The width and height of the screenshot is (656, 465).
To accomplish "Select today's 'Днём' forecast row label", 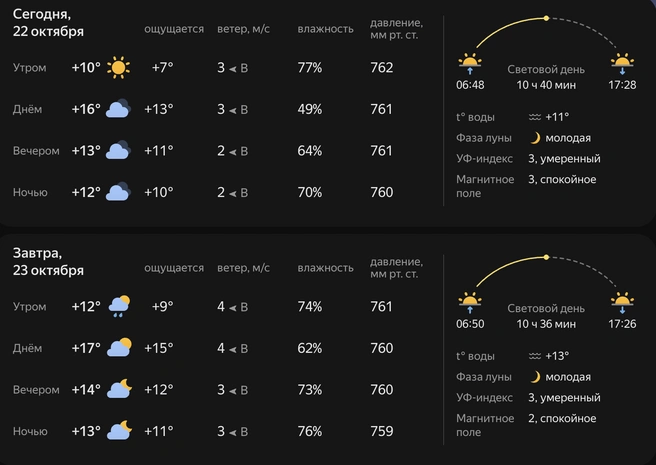I will point(29,110).
